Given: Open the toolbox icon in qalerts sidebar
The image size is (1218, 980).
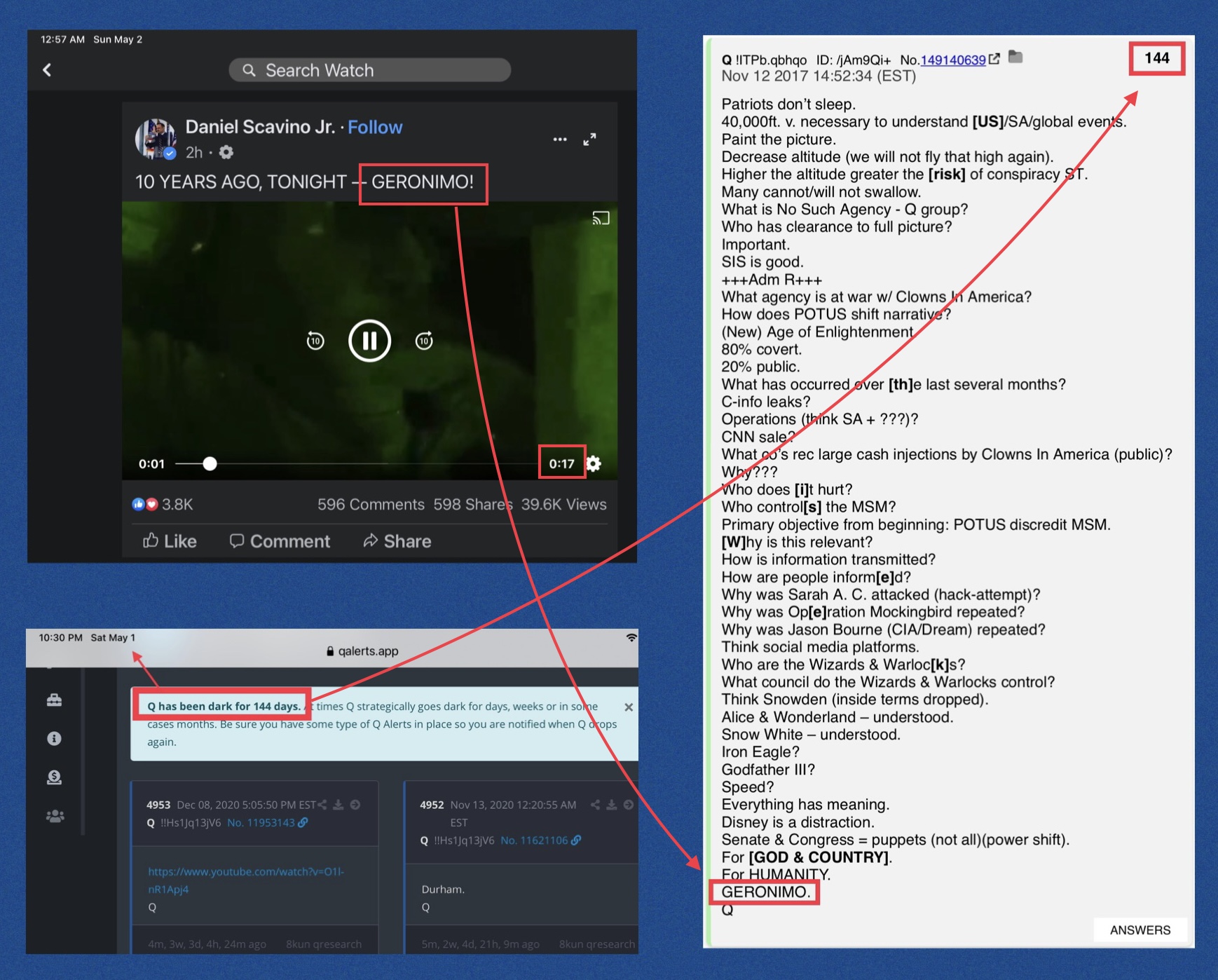Looking at the screenshot, I should (54, 700).
